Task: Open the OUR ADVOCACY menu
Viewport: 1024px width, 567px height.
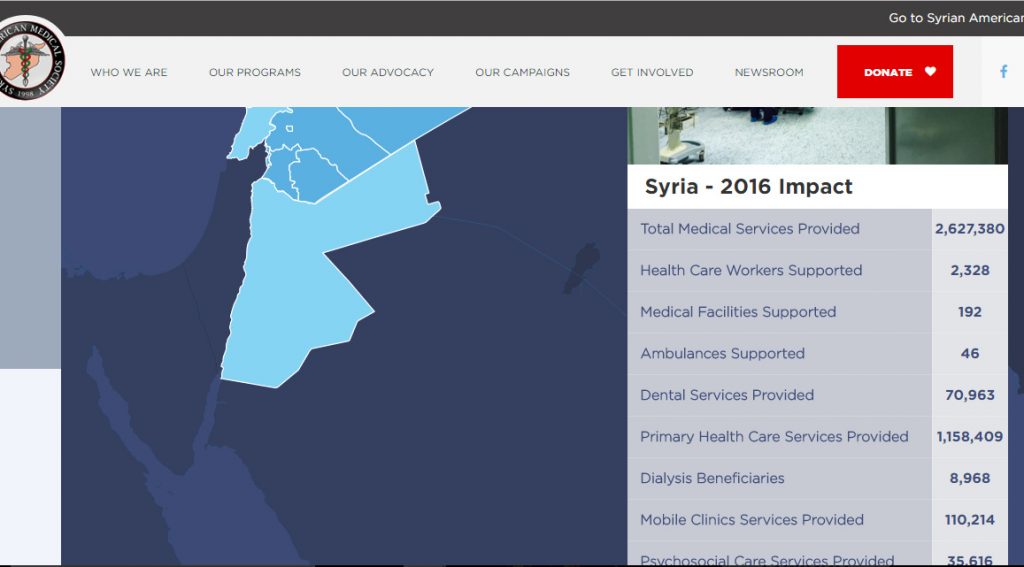Action: [388, 72]
